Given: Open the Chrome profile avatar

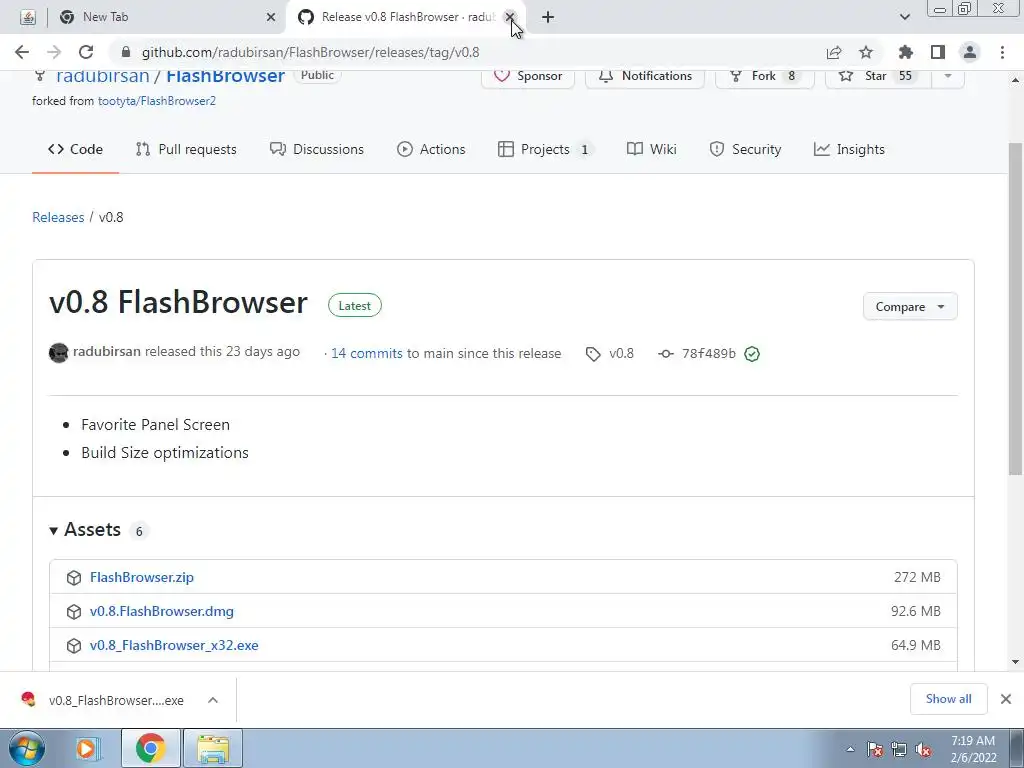Looking at the screenshot, I should tap(970, 52).
